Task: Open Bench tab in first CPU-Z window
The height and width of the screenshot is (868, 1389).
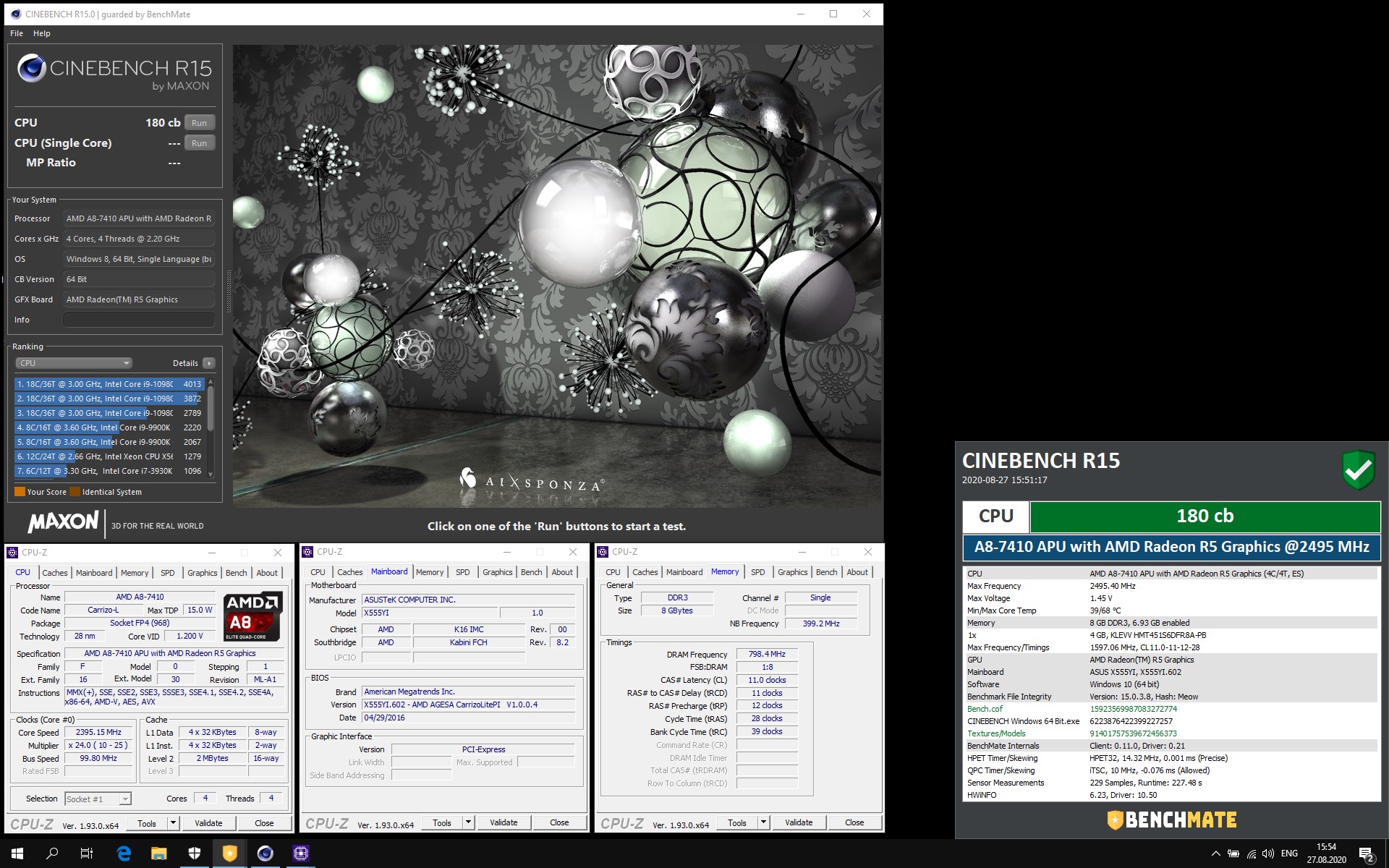Action: [x=236, y=573]
